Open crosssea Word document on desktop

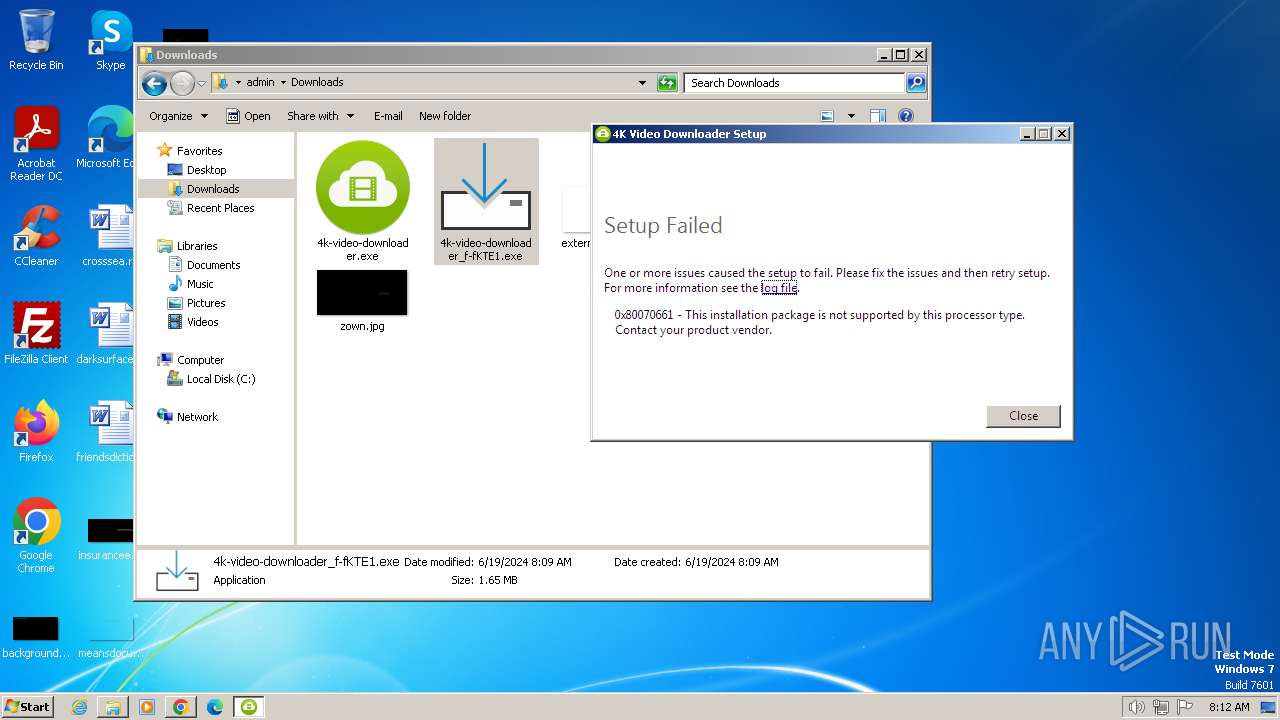pyautogui.click(x=108, y=236)
